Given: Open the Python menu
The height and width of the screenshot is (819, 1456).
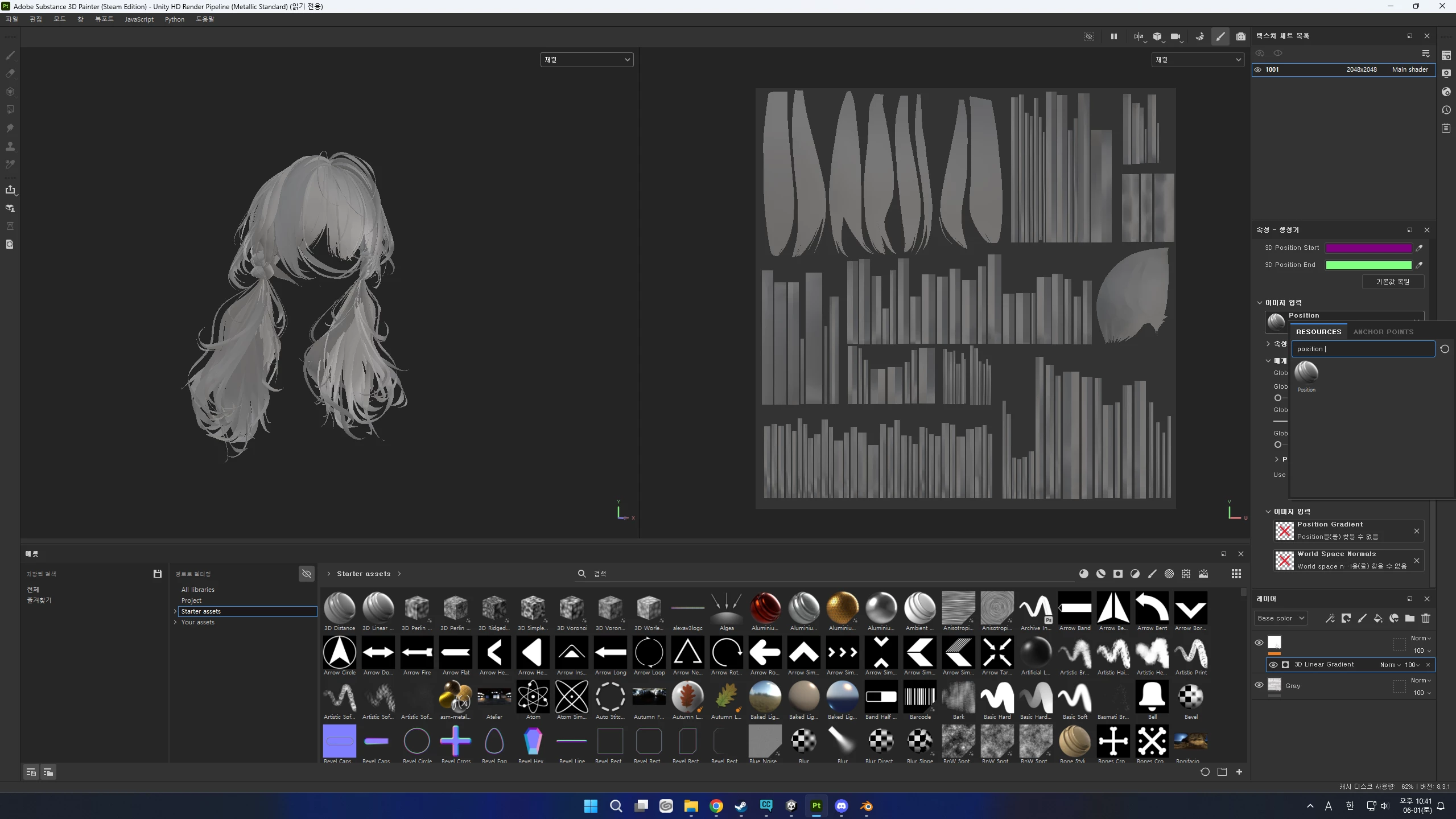Looking at the screenshot, I should click(174, 19).
